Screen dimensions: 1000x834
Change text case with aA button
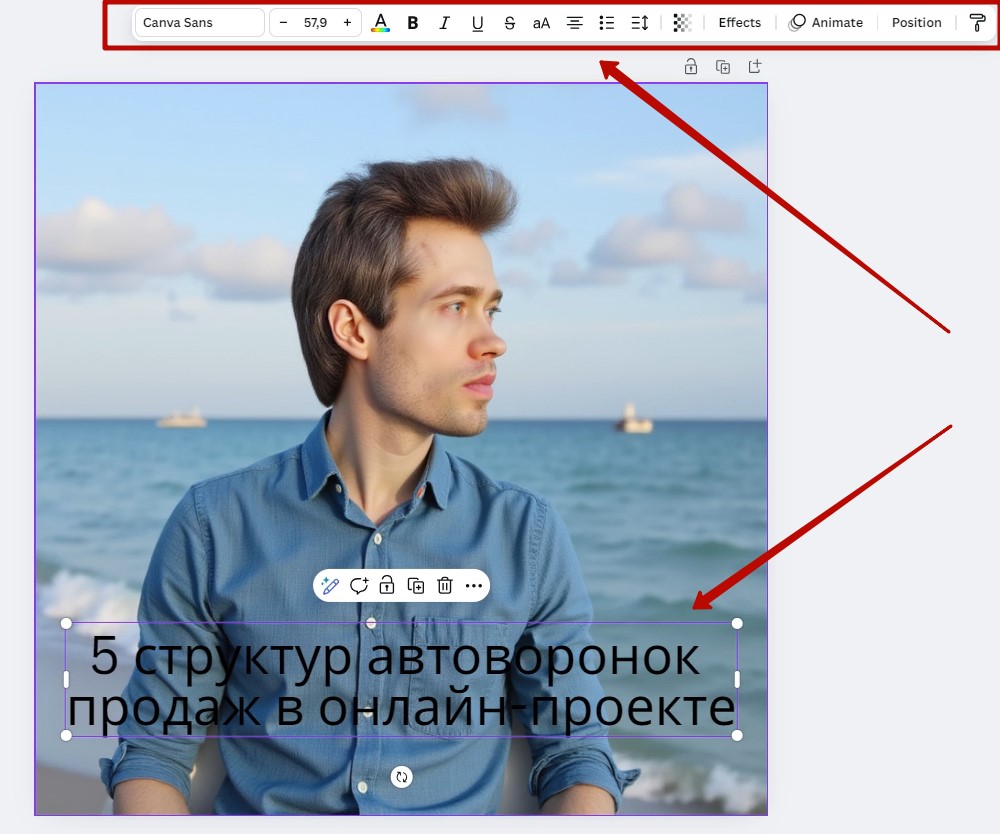[541, 23]
